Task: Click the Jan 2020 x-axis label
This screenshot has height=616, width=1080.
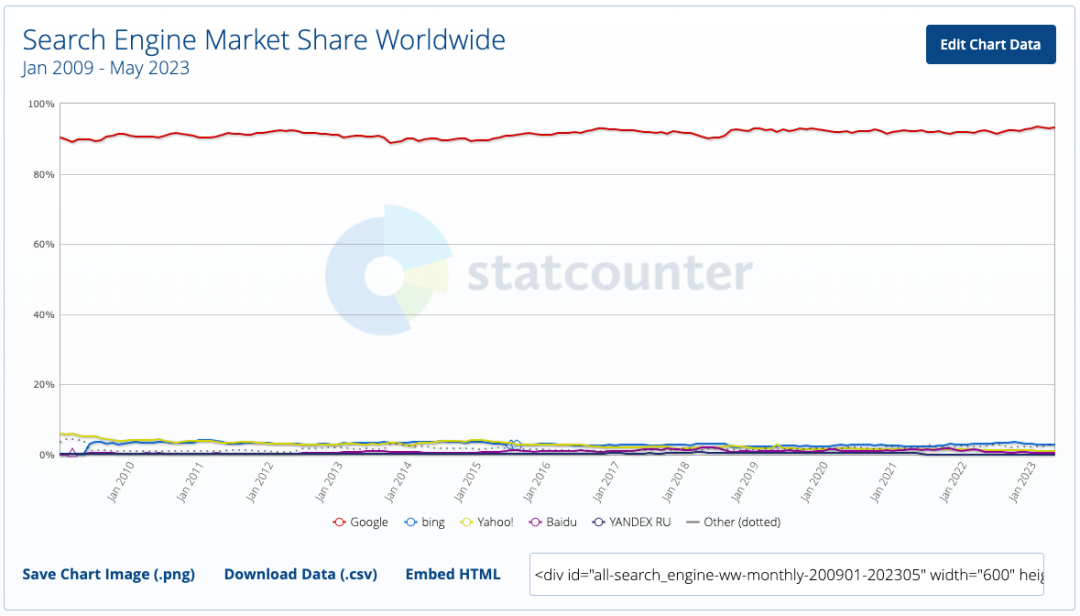Action: coord(813,482)
